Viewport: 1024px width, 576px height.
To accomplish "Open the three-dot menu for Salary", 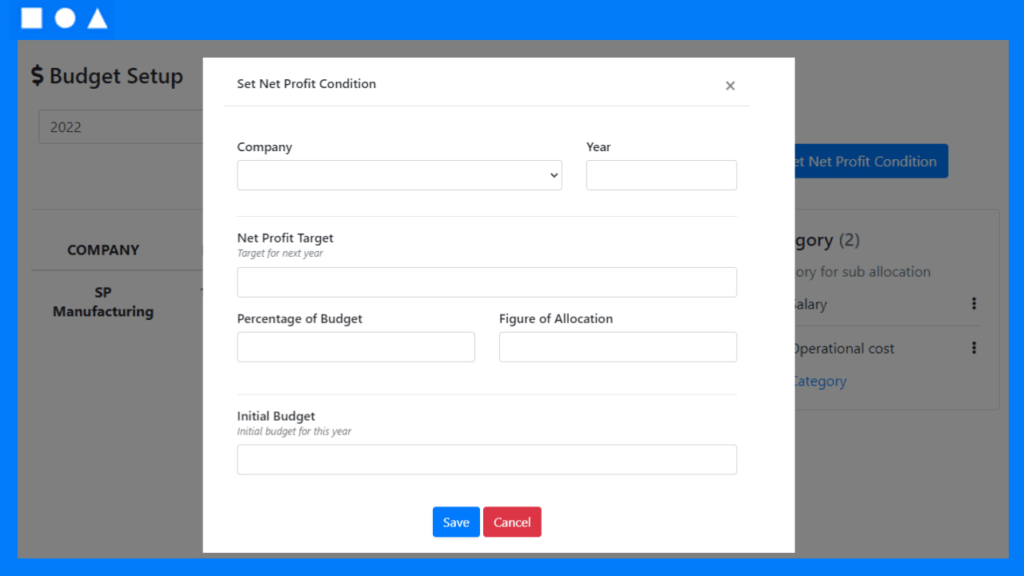I will pyautogui.click(x=974, y=304).
